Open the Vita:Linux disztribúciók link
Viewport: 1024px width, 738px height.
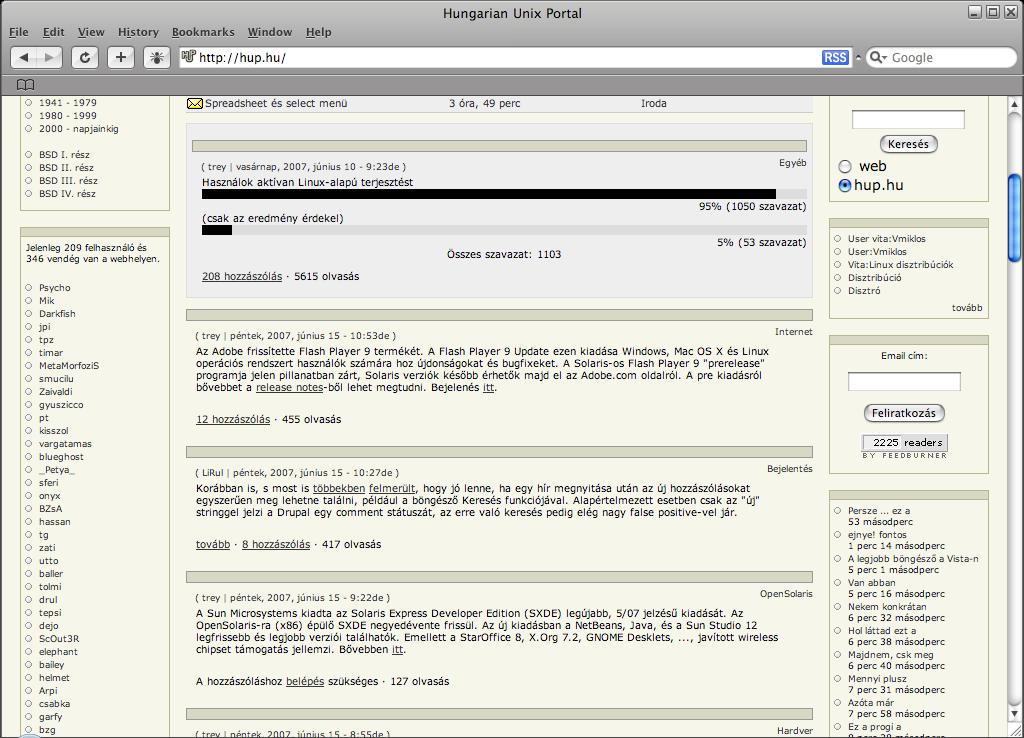tap(901, 265)
